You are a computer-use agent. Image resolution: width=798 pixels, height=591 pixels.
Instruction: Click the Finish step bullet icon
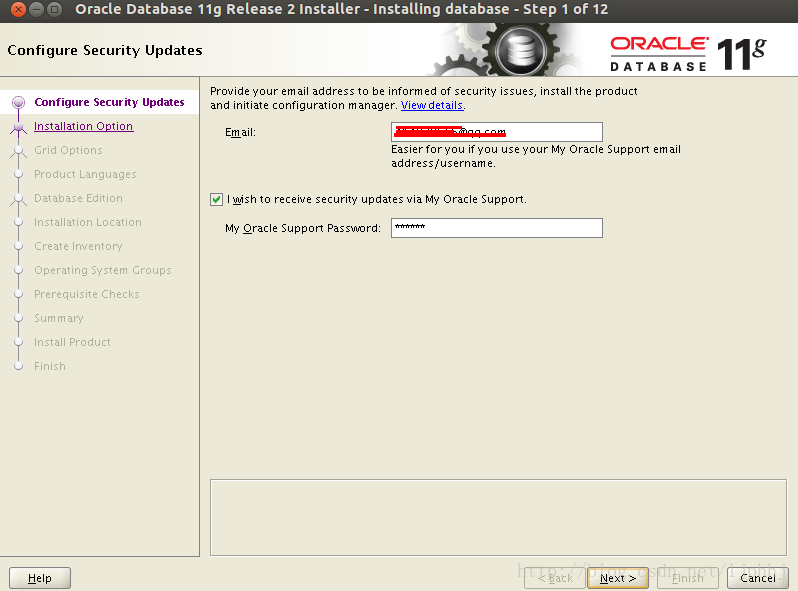coord(18,365)
